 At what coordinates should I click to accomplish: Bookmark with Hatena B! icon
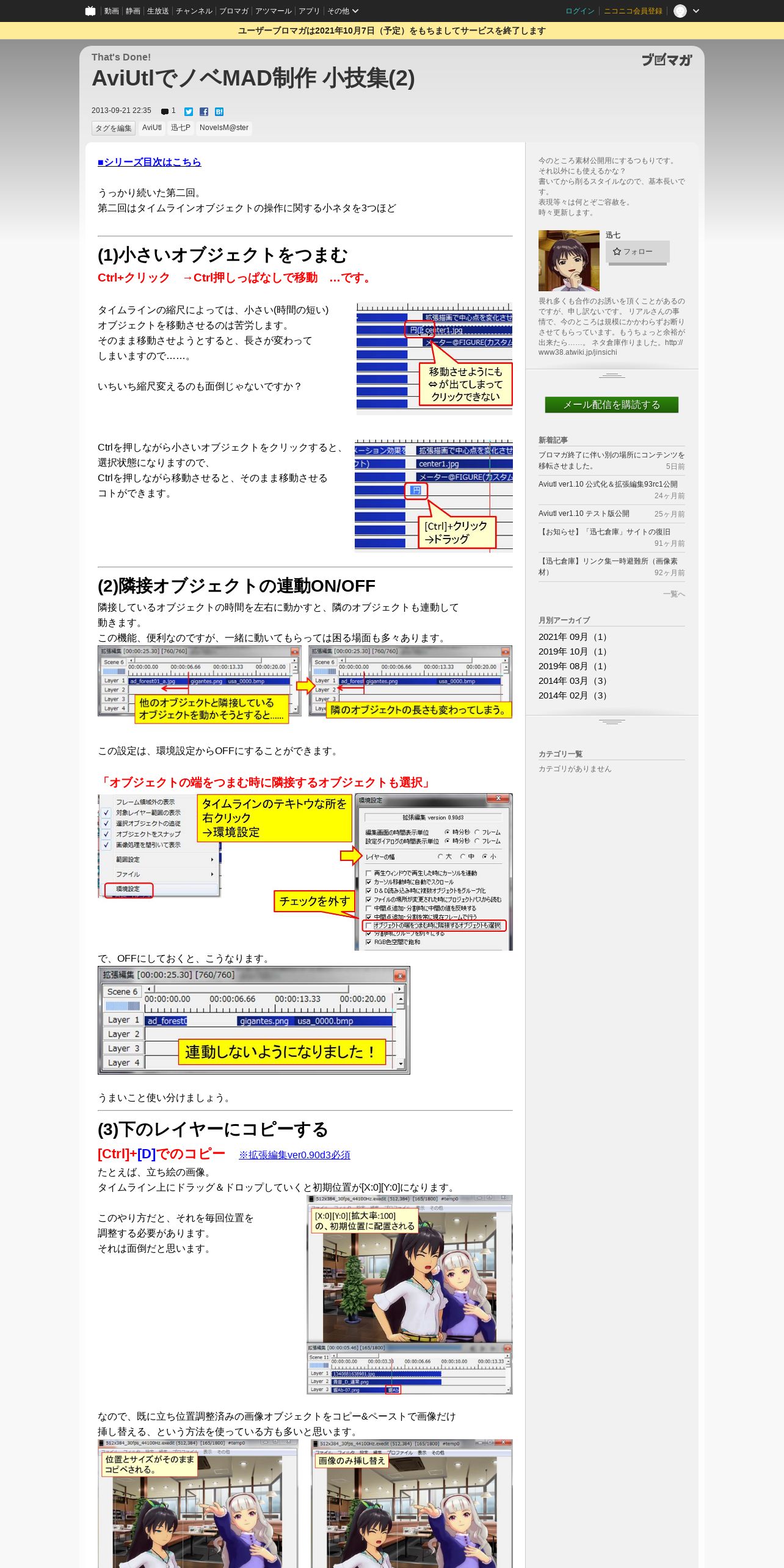[x=219, y=112]
